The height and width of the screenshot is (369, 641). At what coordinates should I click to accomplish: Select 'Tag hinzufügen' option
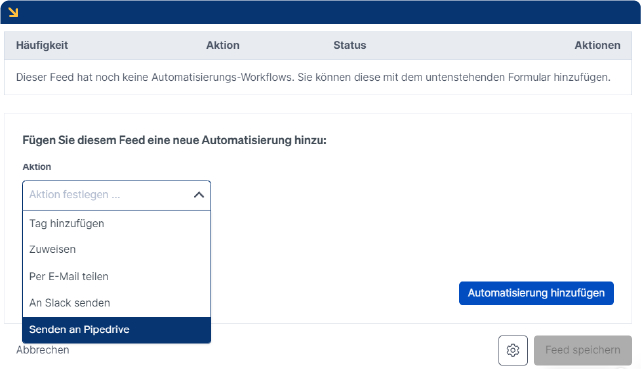117,224
